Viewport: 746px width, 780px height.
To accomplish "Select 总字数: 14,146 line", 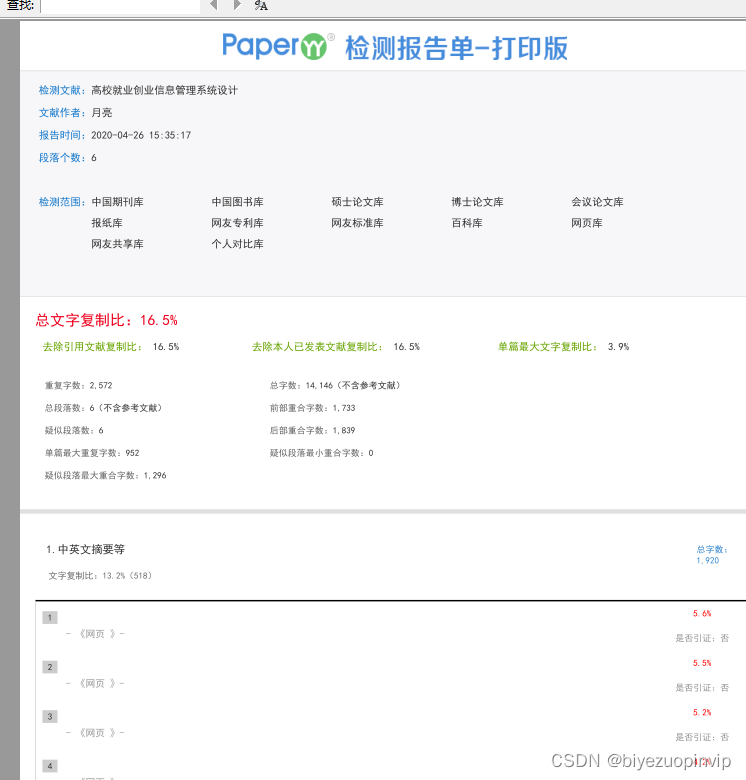I will click(x=335, y=386).
